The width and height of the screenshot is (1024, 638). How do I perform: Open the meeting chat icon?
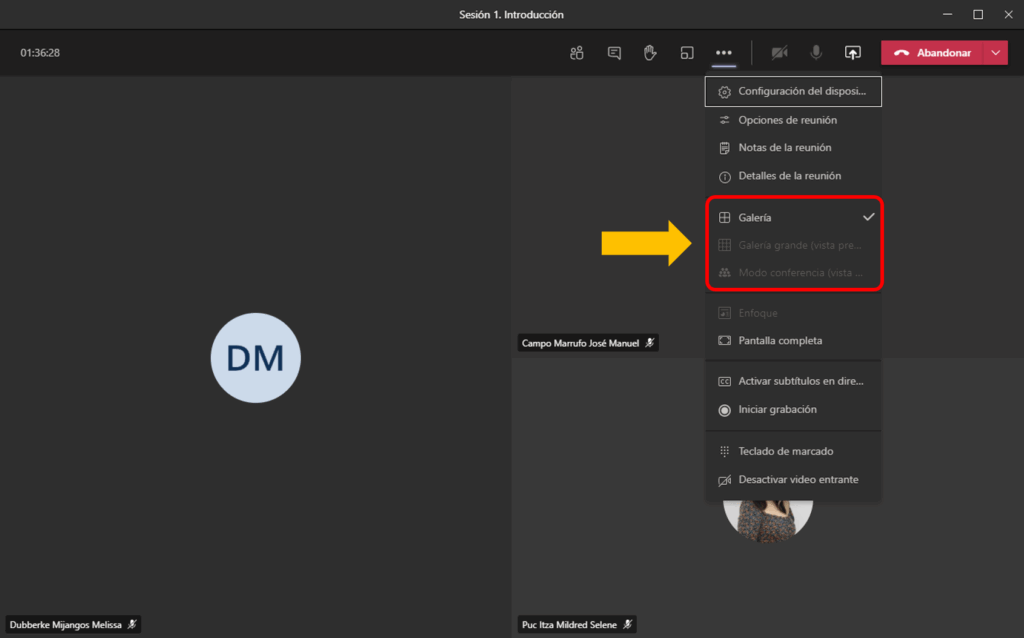614,53
